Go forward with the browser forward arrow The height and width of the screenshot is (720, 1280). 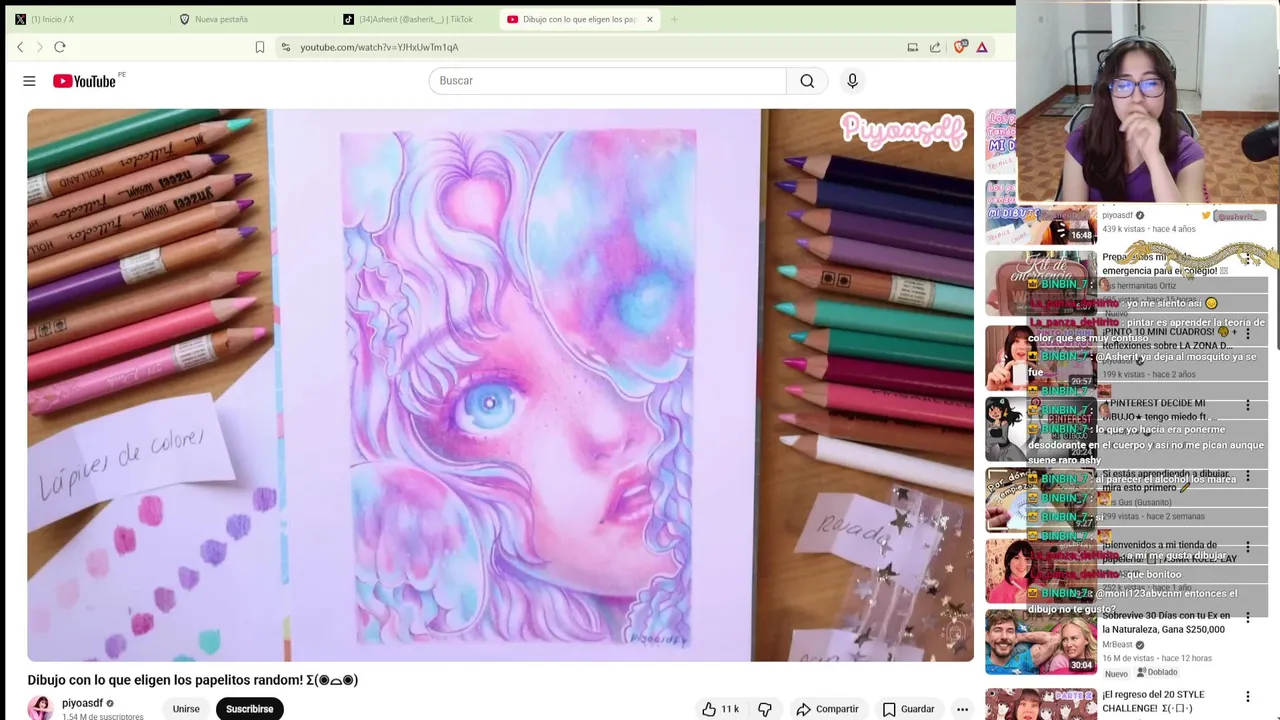pos(40,47)
